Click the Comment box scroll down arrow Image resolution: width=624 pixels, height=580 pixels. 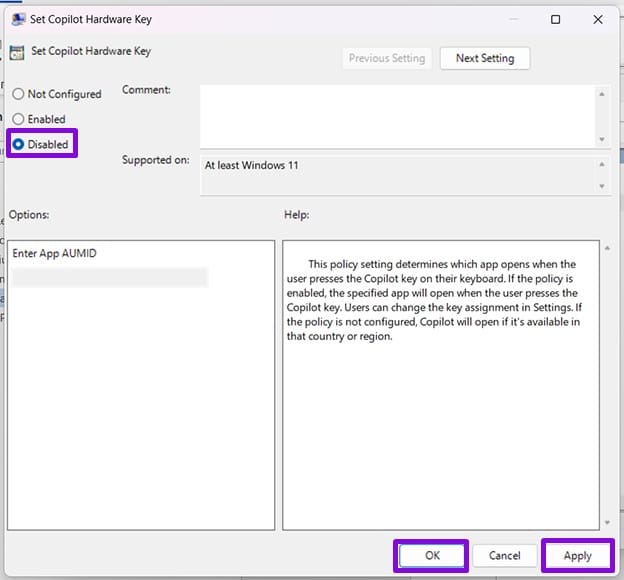pyautogui.click(x=602, y=139)
